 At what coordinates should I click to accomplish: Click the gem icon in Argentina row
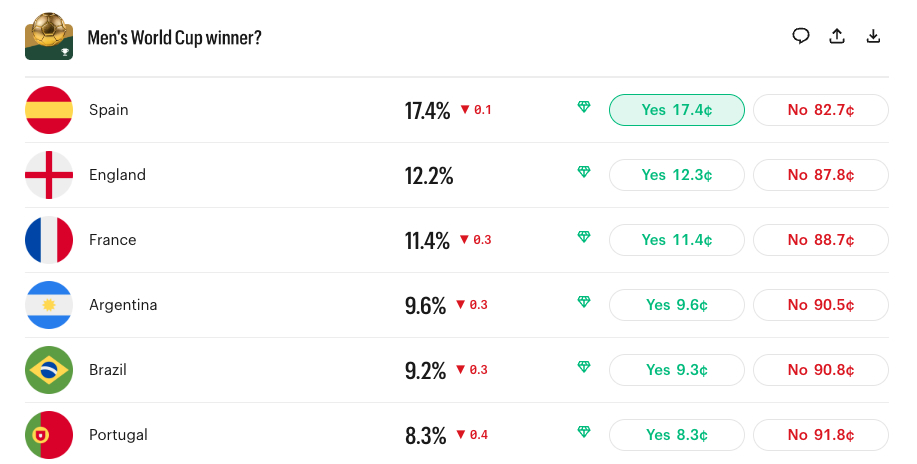point(584,302)
